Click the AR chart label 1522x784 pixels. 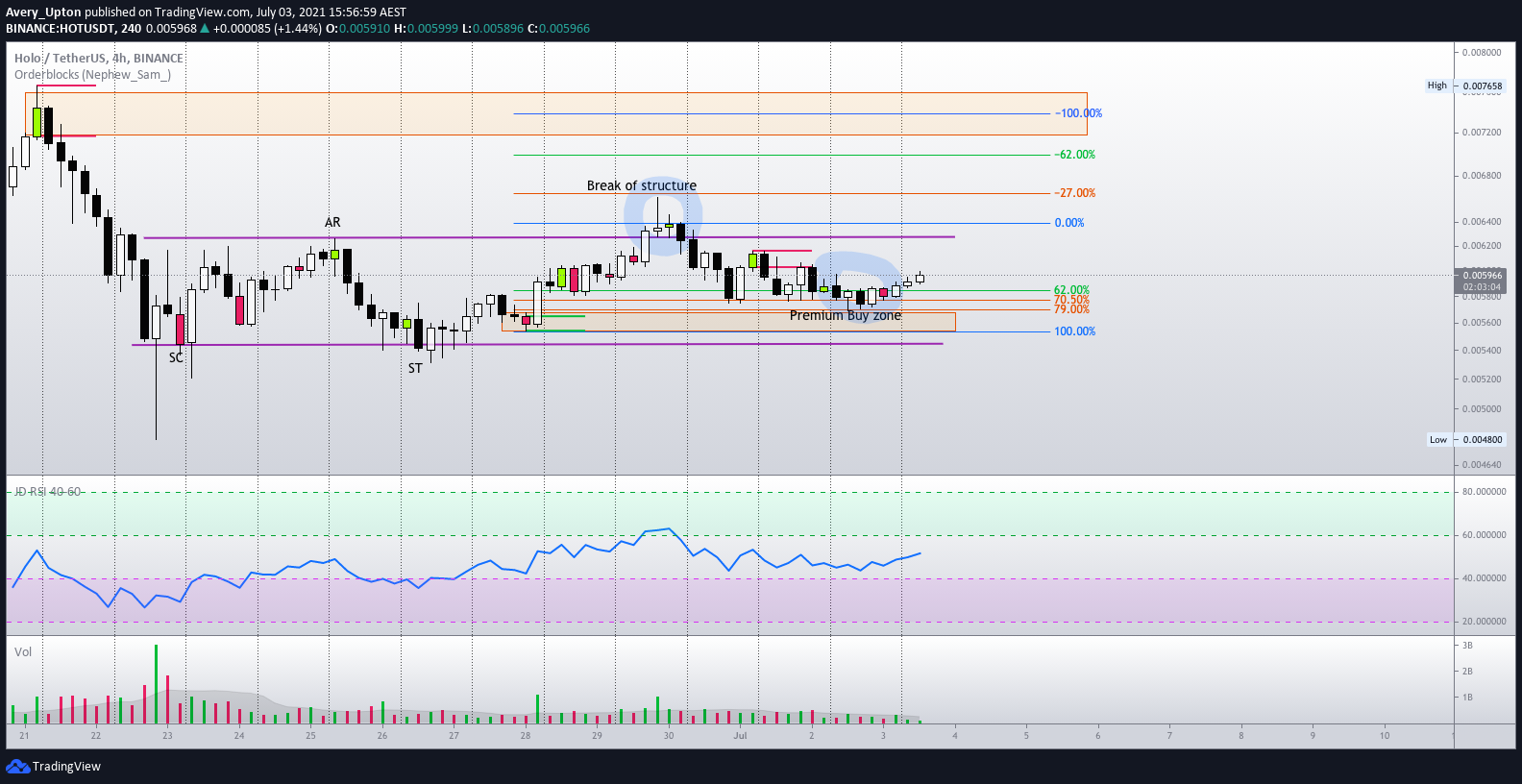332,222
